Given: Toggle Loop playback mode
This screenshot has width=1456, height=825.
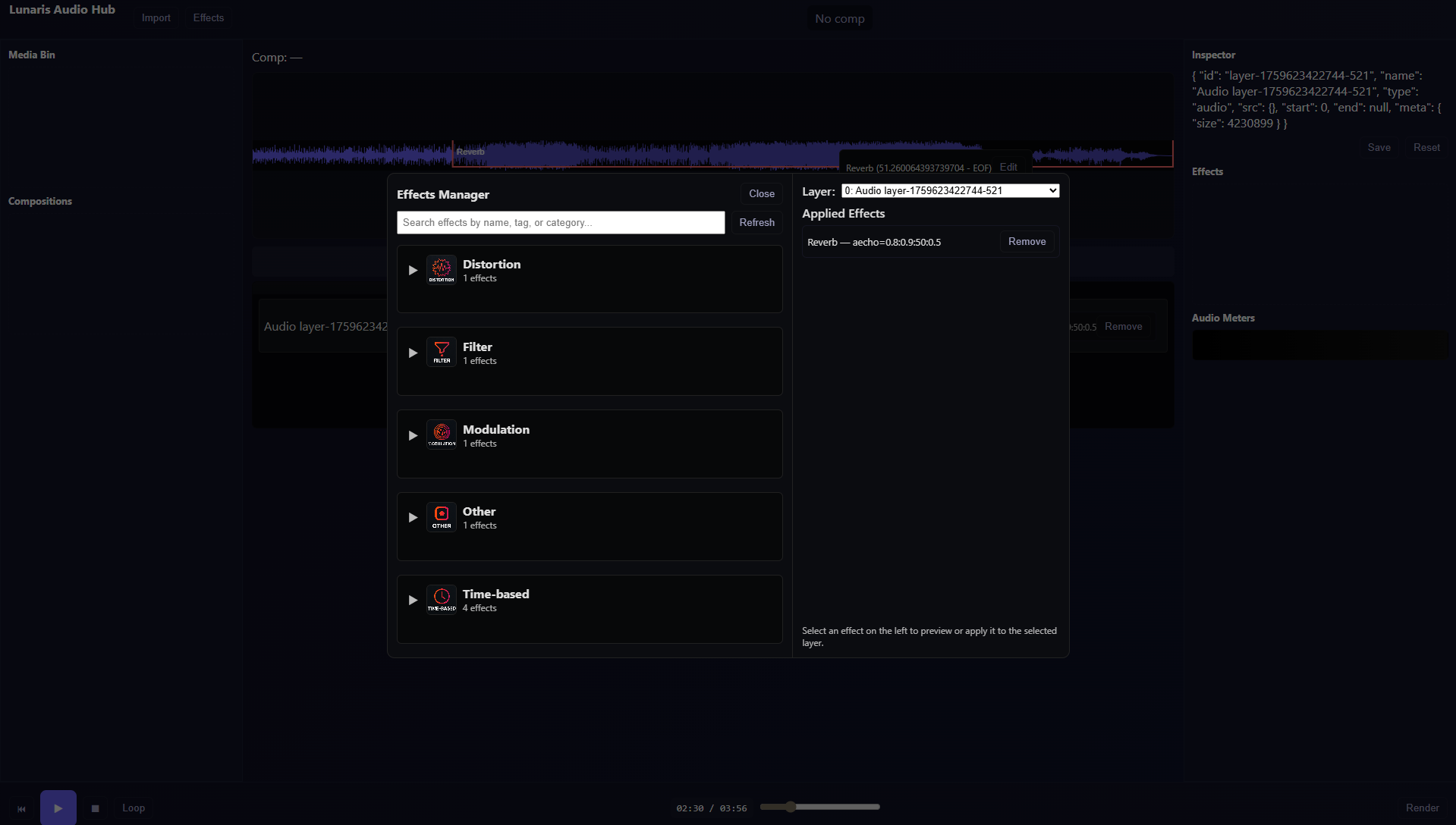Looking at the screenshot, I should click(133, 808).
